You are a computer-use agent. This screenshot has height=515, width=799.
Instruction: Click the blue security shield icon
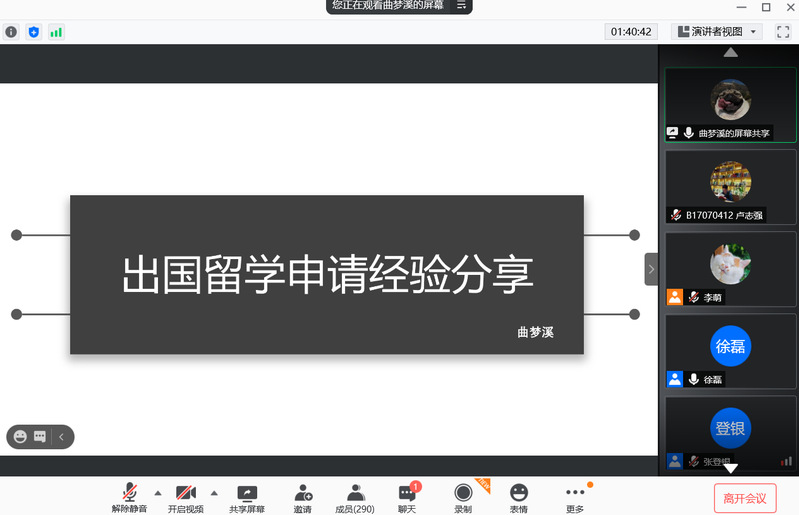(x=34, y=32)
